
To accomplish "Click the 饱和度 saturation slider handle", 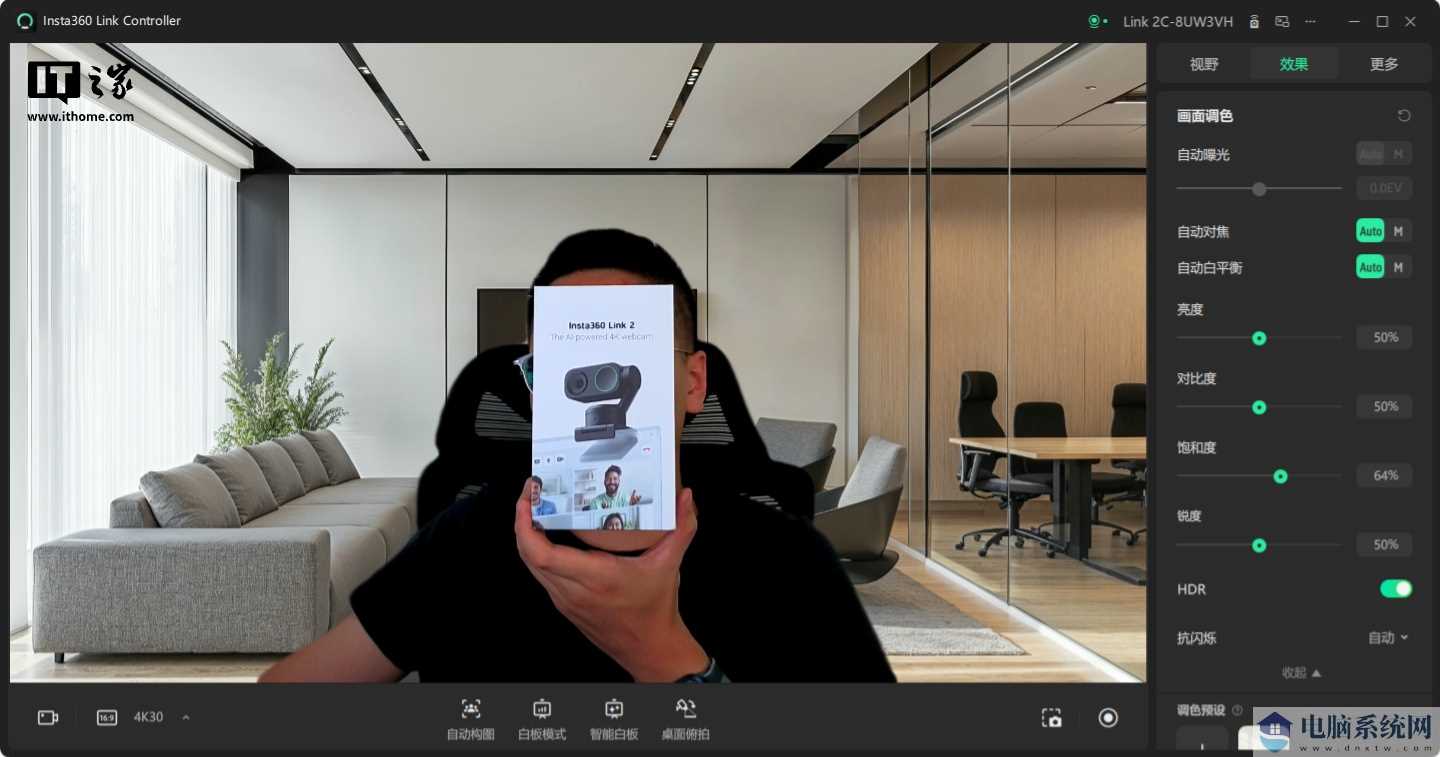I will pos(1280,477).
